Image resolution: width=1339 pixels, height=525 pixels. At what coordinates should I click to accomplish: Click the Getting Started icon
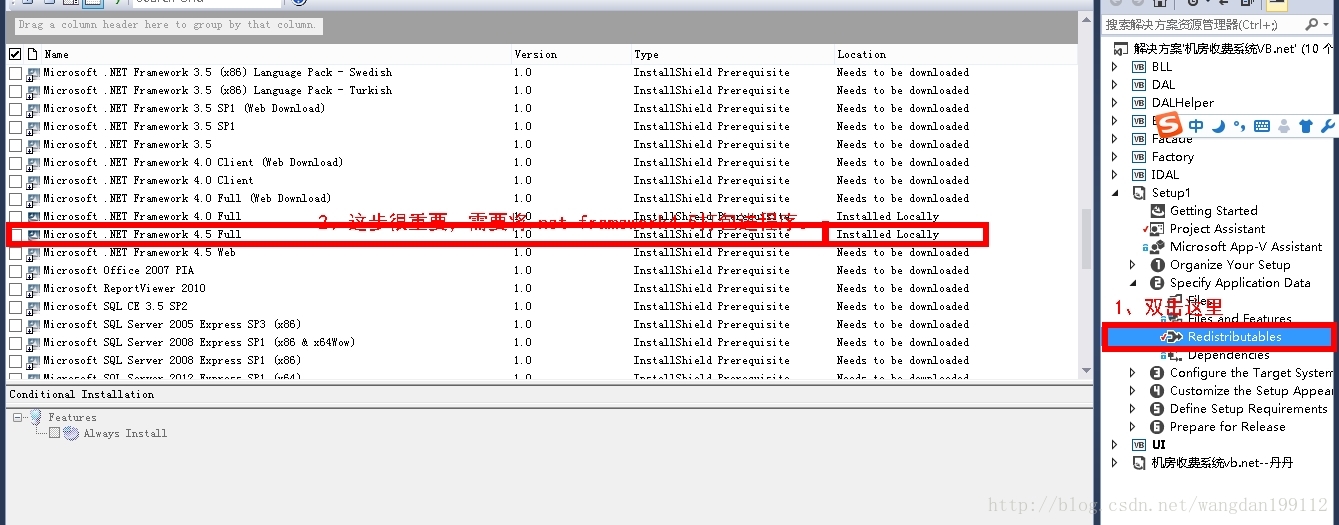tap(1158, 211)
